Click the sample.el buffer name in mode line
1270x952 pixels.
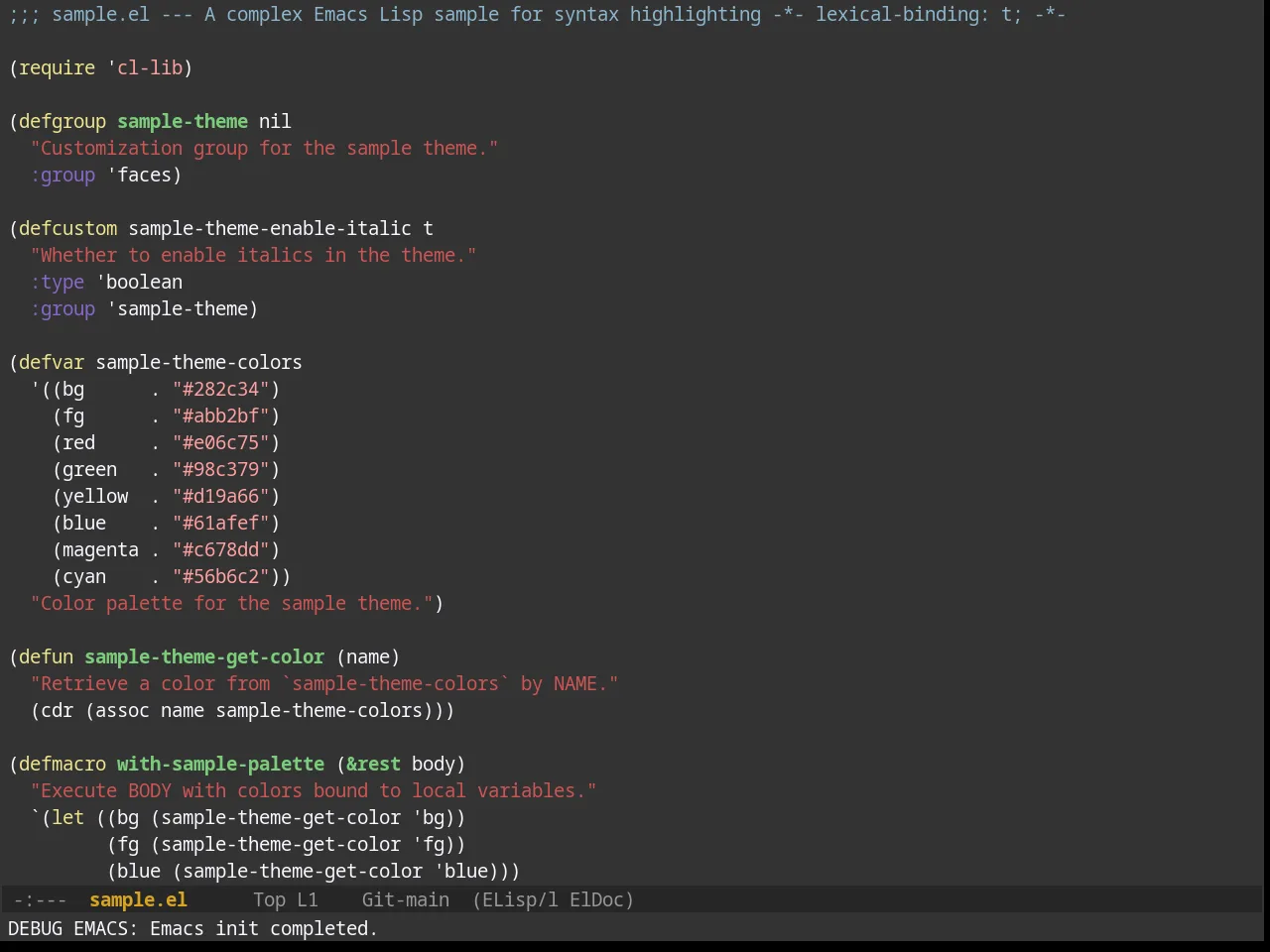point(138,899)
